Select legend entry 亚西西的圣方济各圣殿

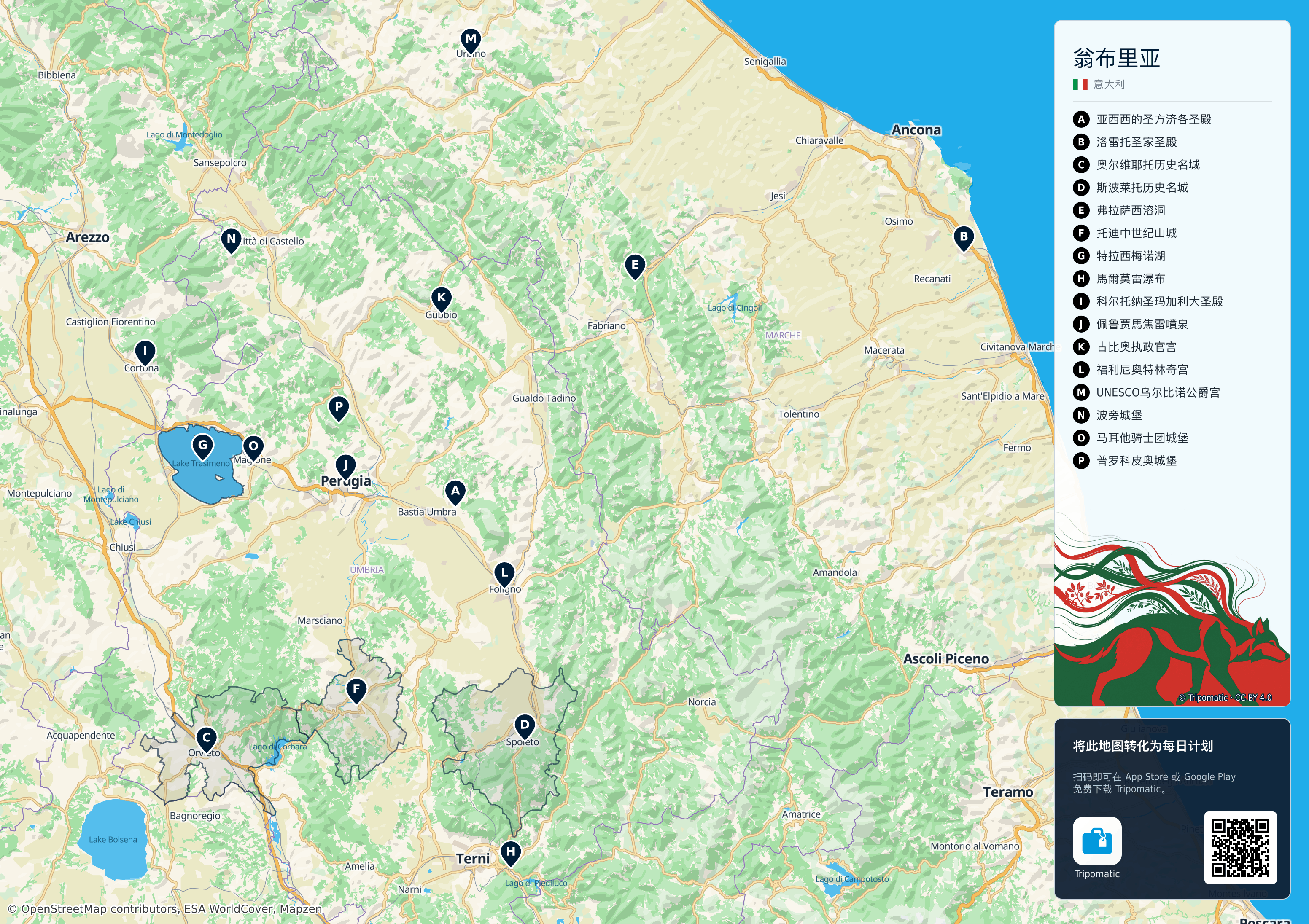point(1142,119)
